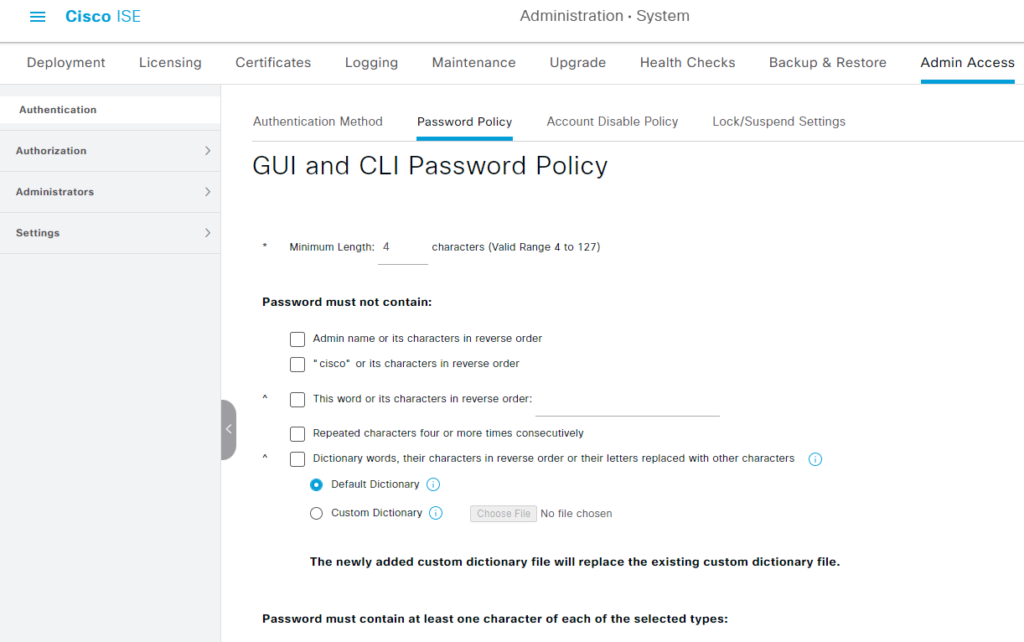1024x642 pixels.
Task: Expand the Settings sidebar section
Action: click(110, 233)
